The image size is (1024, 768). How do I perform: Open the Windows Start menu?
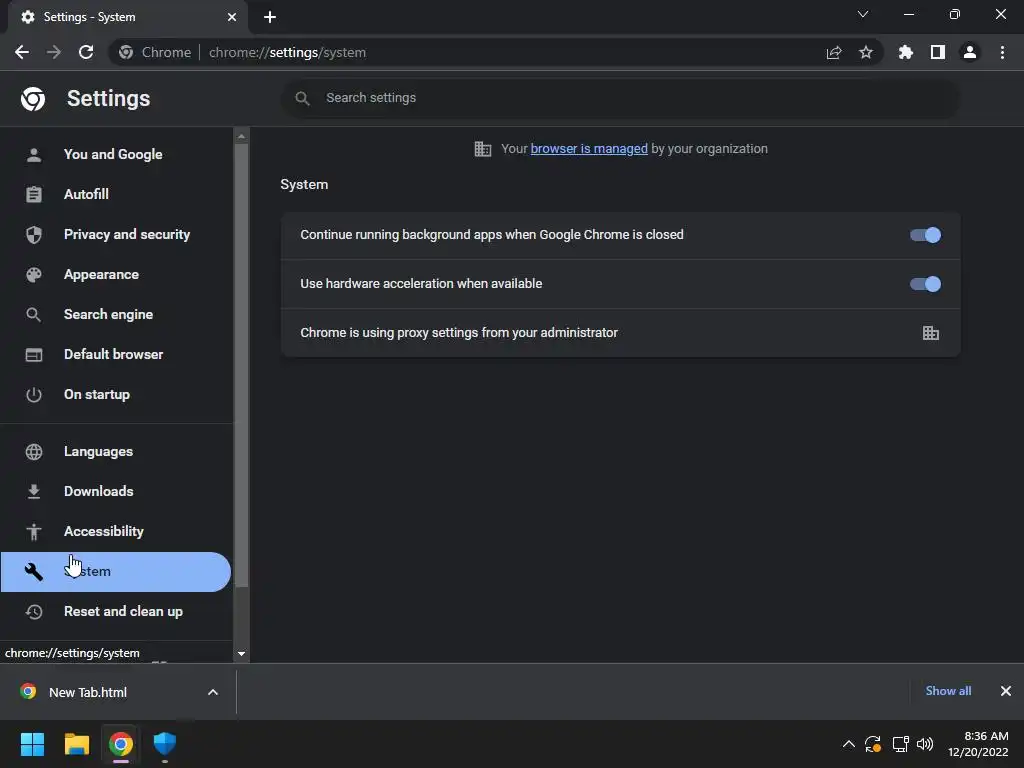click(32, 744)
